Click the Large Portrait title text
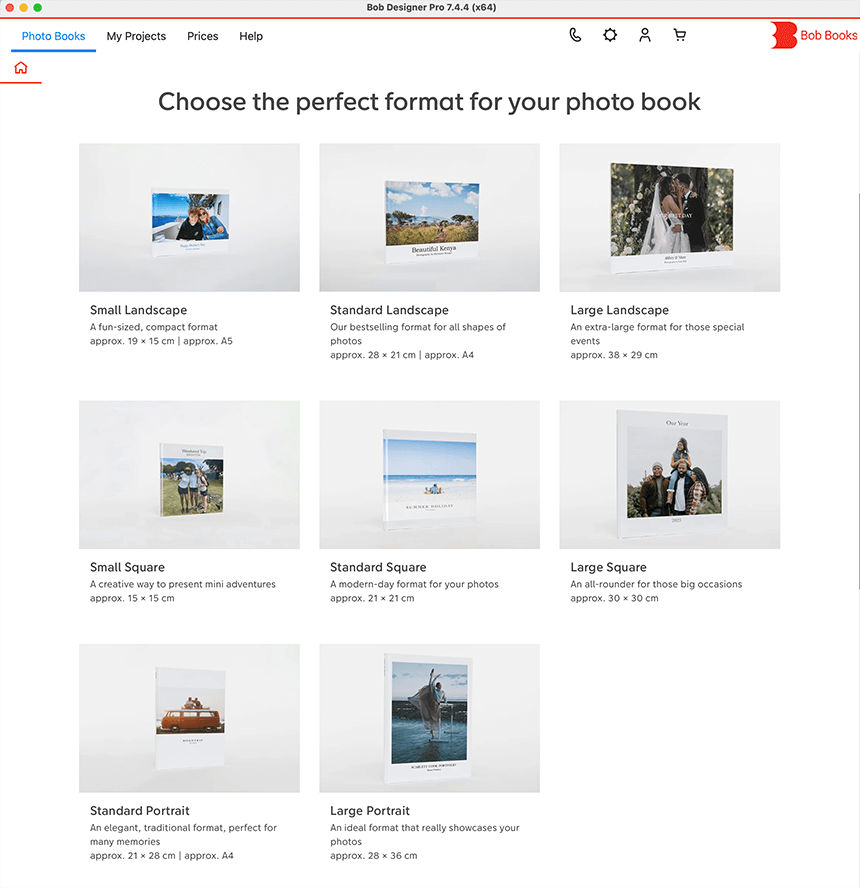 pos(370,811)
